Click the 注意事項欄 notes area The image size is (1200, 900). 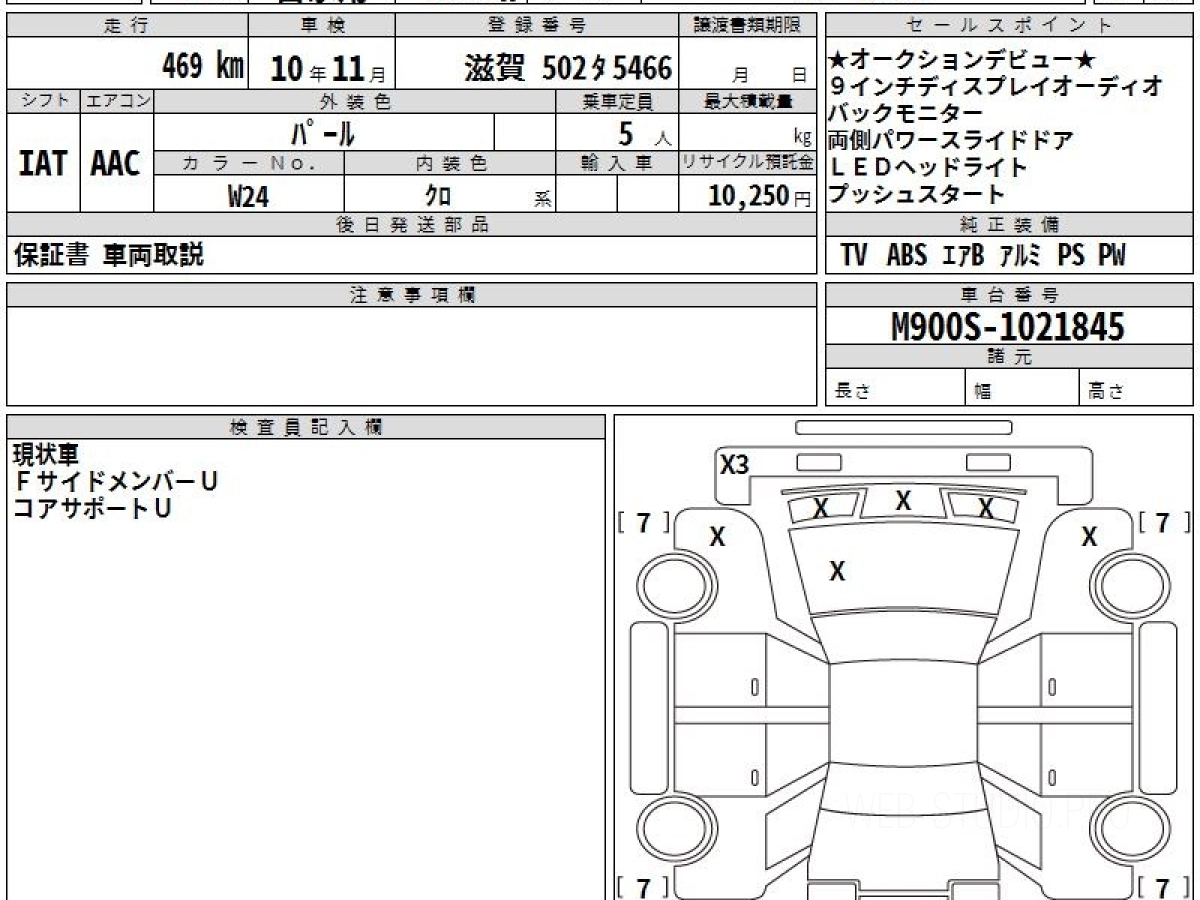(x=412, y=356)
